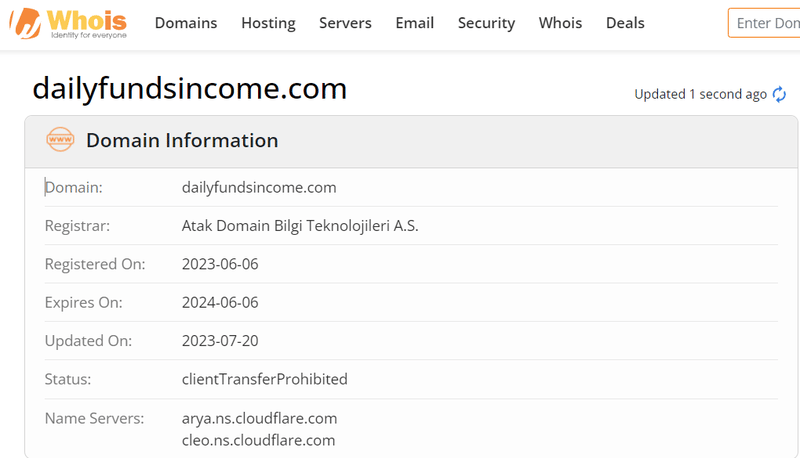The height and width of the screenshot is (458, 800).
Task: Open the Whois menu item
Action: pyautogui.click(x=560, y=23)
